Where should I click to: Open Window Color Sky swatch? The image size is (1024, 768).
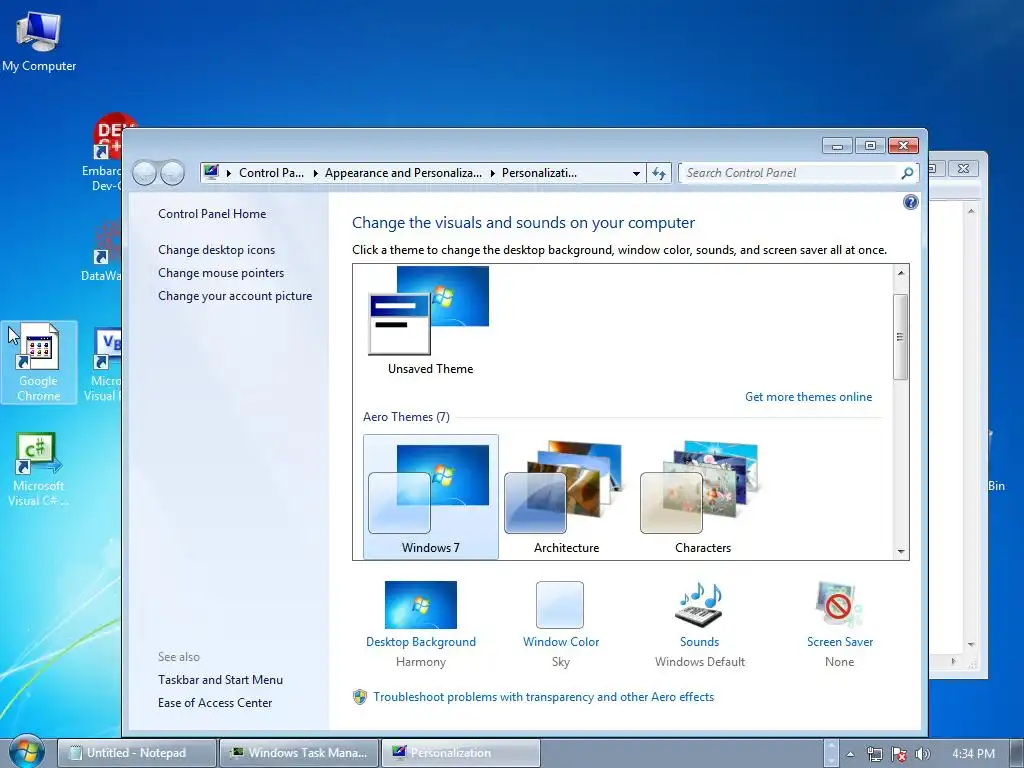560,605
